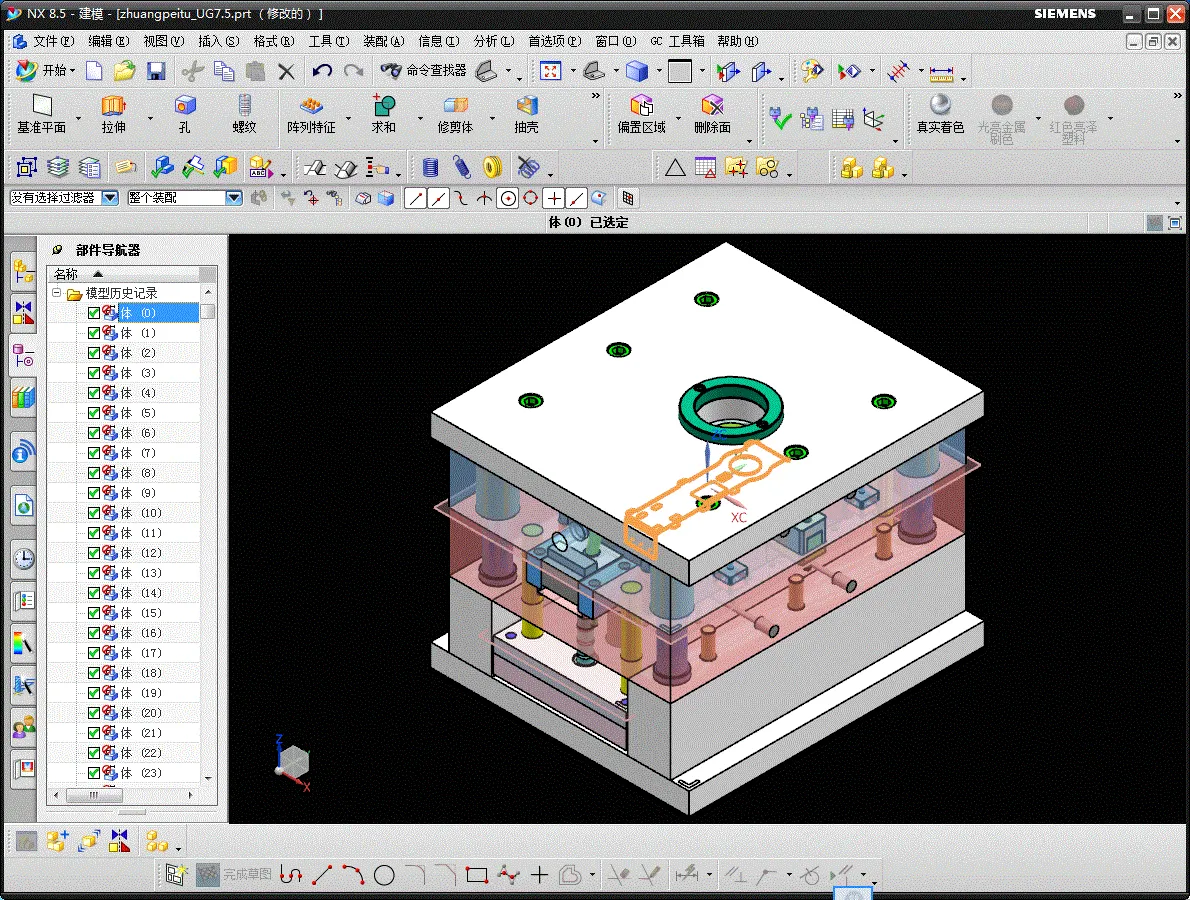Choose the 求和 (Unite) tool
Image resolution: width=1190 pixels, height=900 pixels.
click(x=384, y=114)
